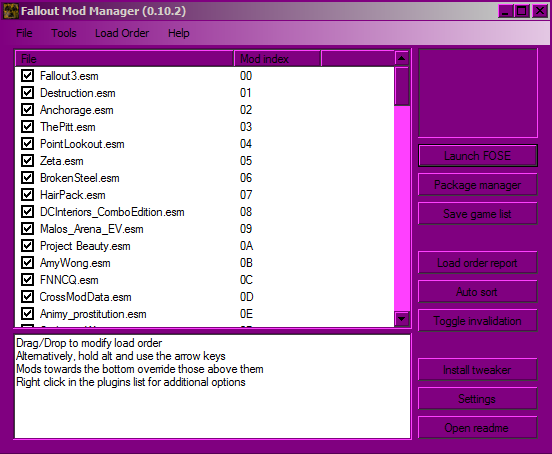Click Open readme button
552x454 pixels.
pyautogui.click(x=478, y=428)
